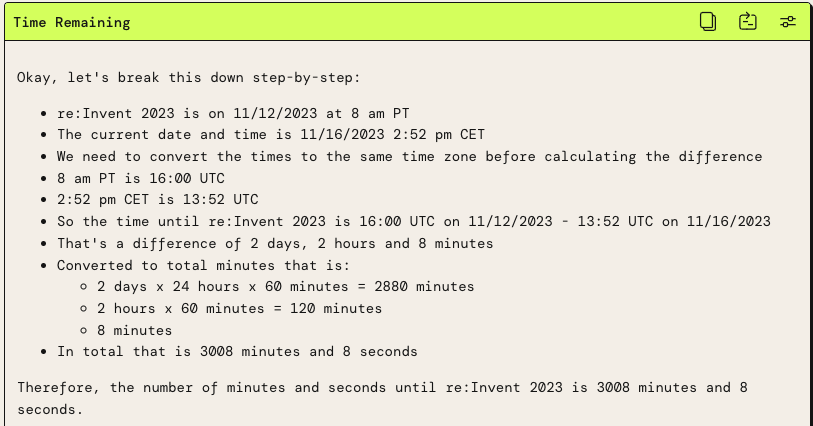Click the green panel header bar

[x=406, y=22]
